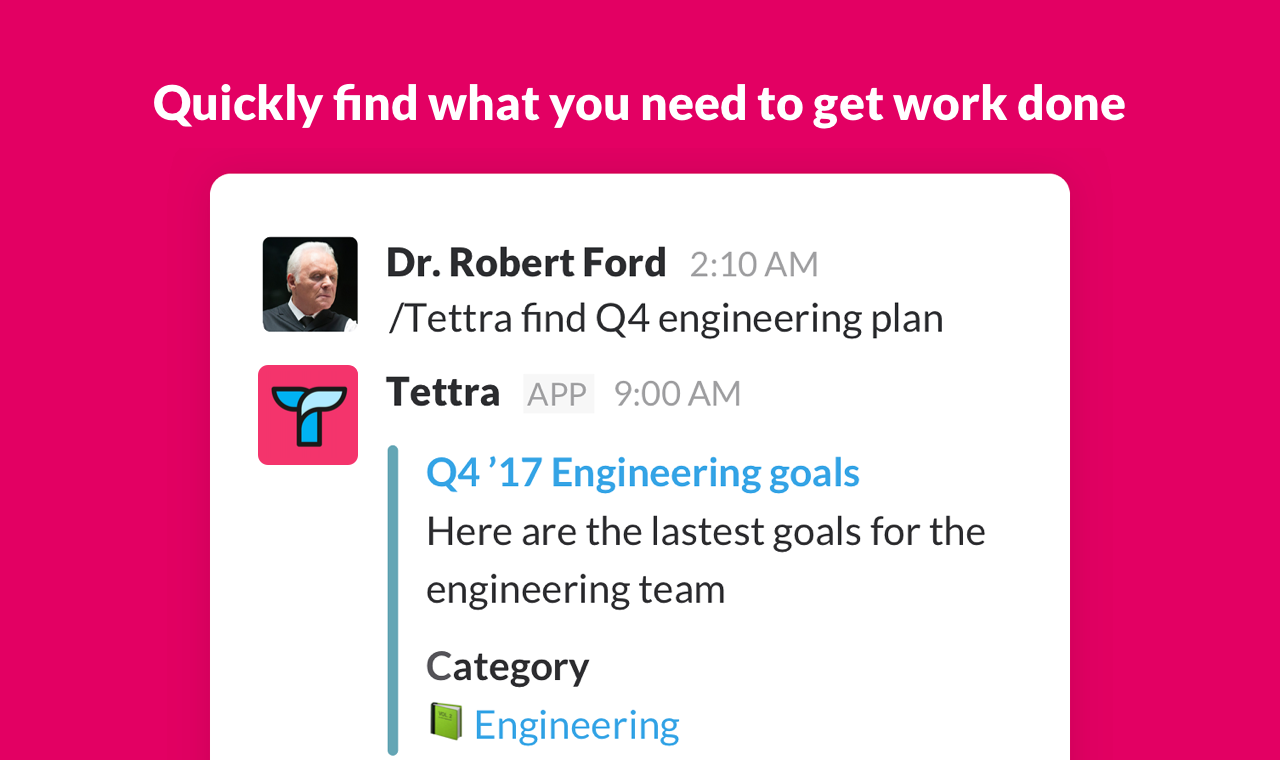Screen dimensions: 1280x760
Task: Click the Category field heading
Action: pos(507,666)
